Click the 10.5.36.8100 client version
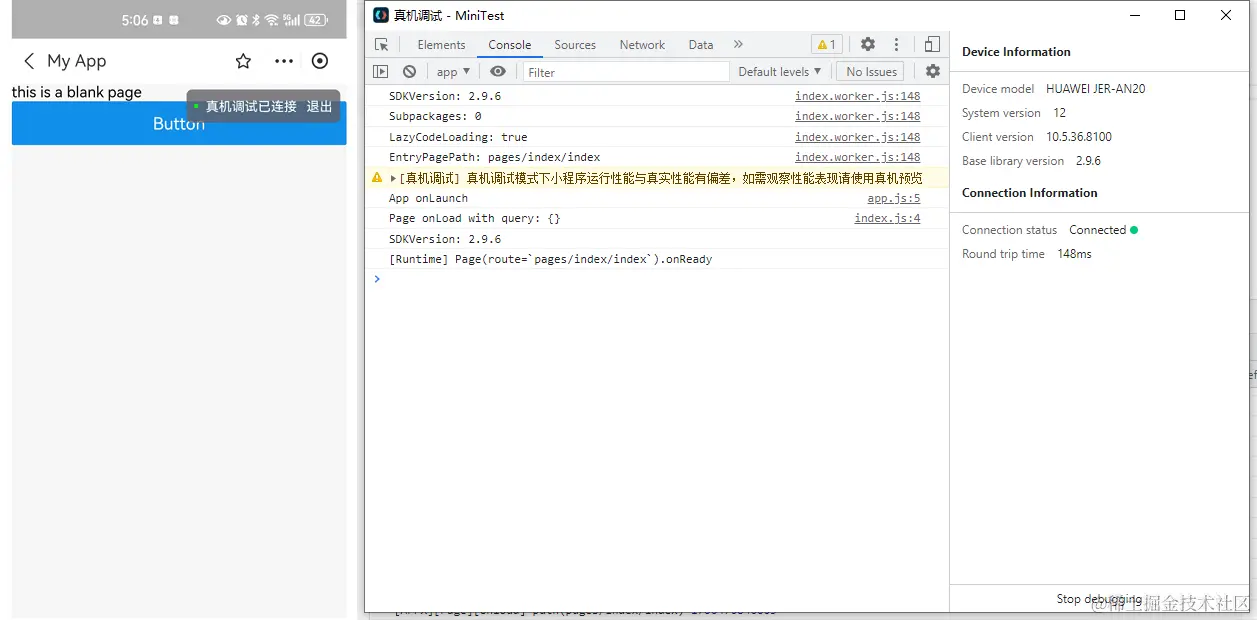 (1079, 137)
